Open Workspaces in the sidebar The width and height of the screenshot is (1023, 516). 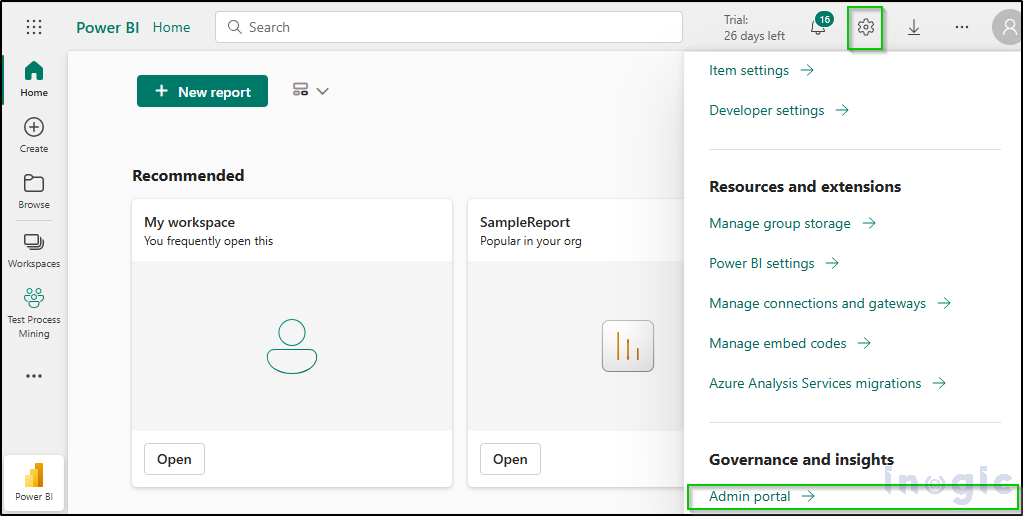tap(34, 250)
